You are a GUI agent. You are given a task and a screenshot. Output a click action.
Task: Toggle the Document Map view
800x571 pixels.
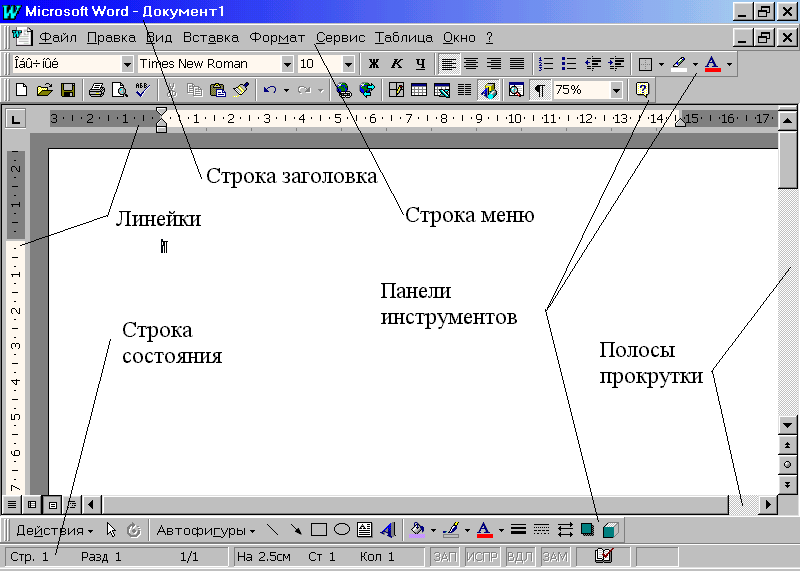pyautogui.click(x=516, y=90)
